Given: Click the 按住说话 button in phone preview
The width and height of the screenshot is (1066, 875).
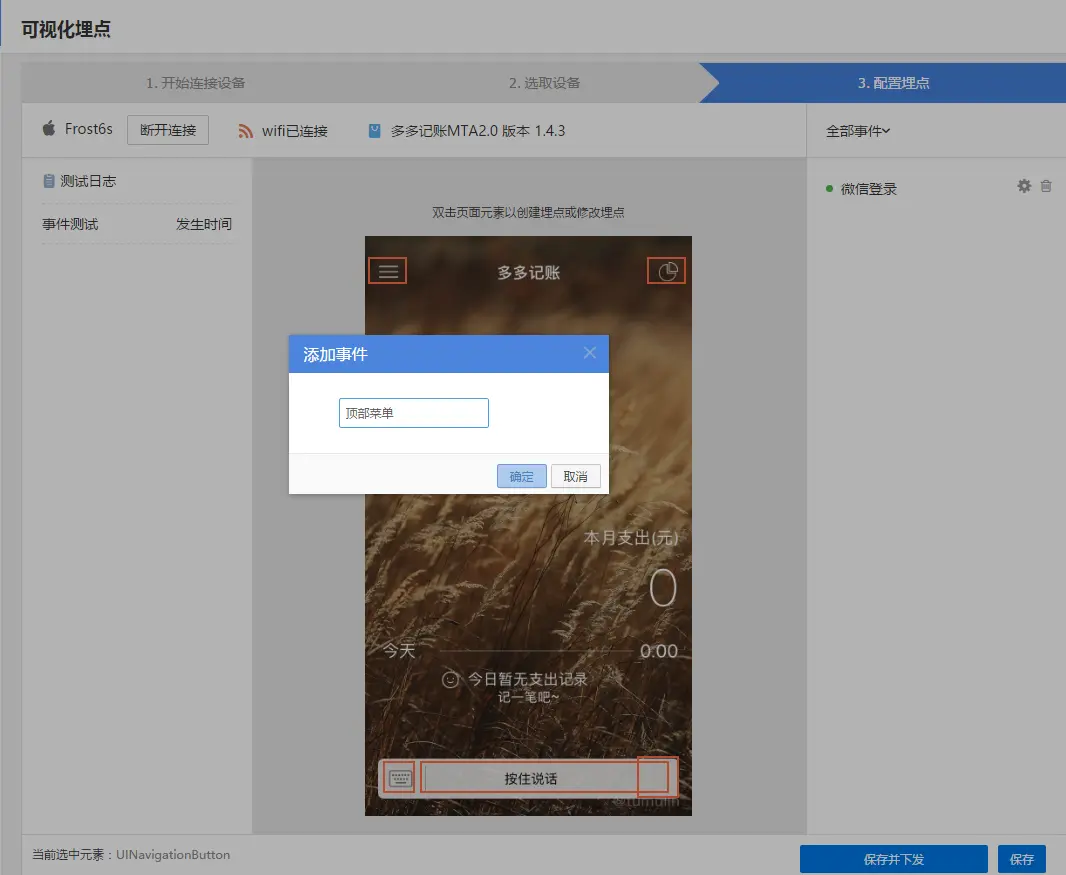Looking at the screenshot, I should coord(530,778).
